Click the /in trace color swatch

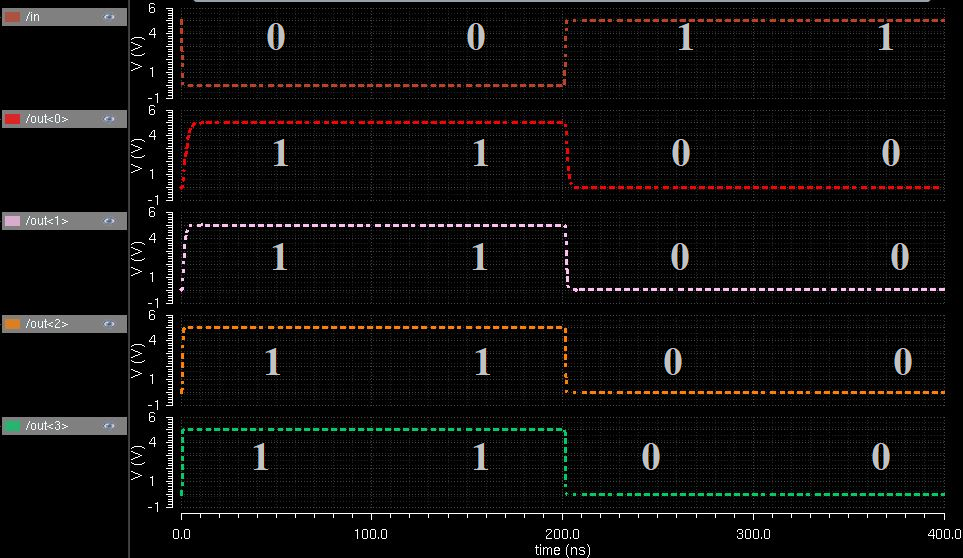tap(12, 17)
